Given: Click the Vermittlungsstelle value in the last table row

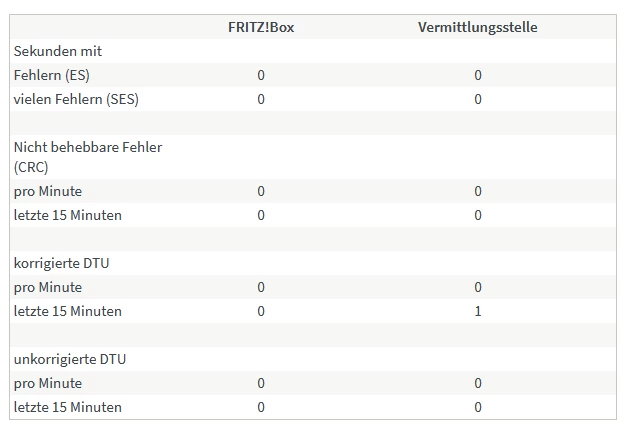Looking at the screenshot, I should click(478, 407).
